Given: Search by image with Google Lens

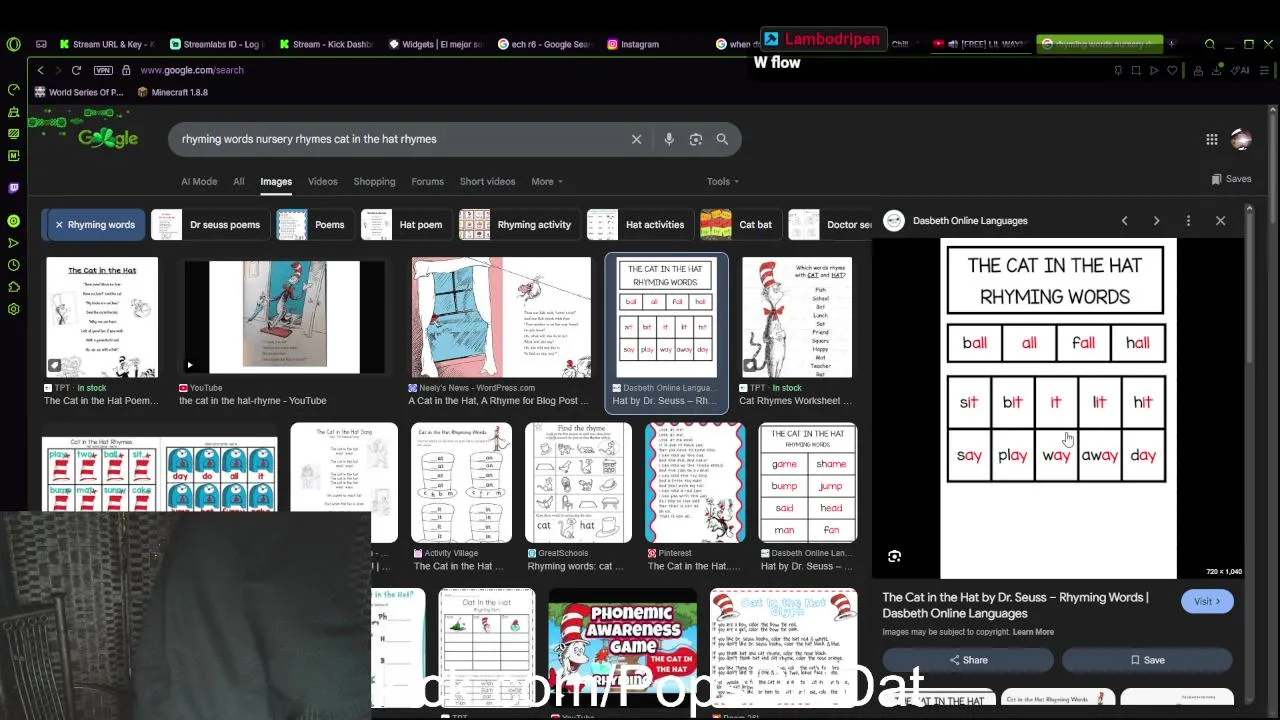Looking at the screenshot, I should click(696, 139).
